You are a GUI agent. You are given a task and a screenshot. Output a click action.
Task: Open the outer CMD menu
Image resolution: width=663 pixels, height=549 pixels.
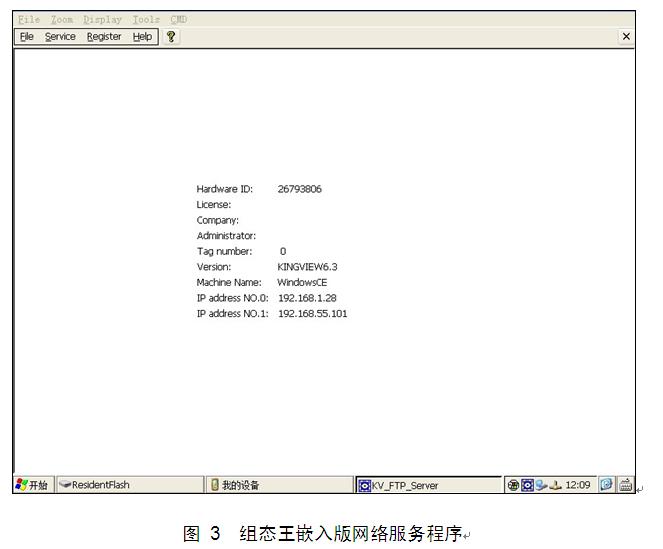click(179, 19)
